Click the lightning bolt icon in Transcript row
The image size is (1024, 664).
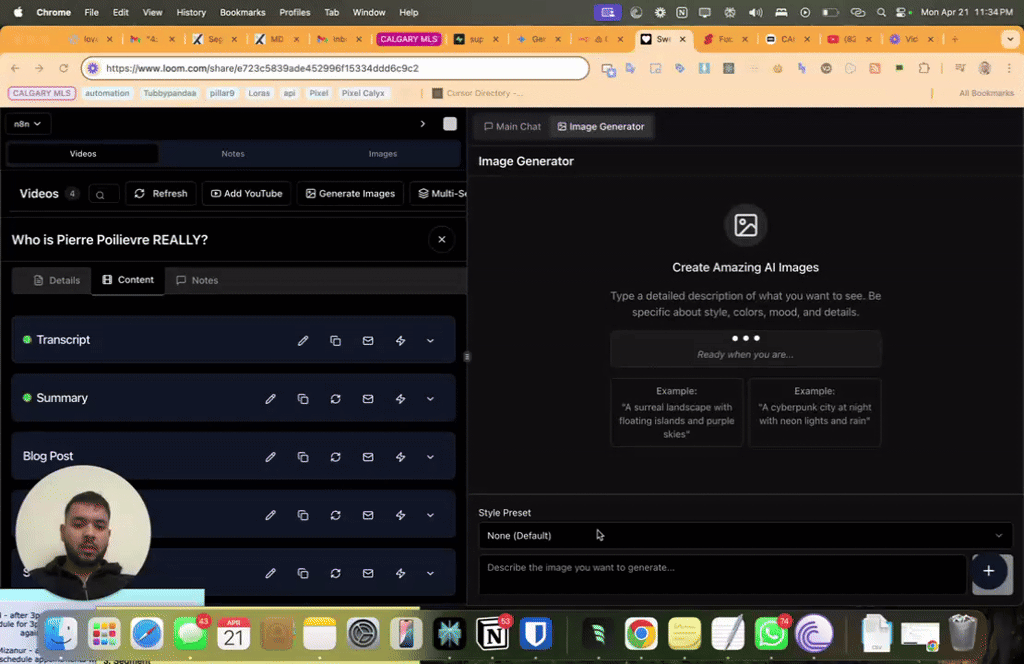click(400, 341)
